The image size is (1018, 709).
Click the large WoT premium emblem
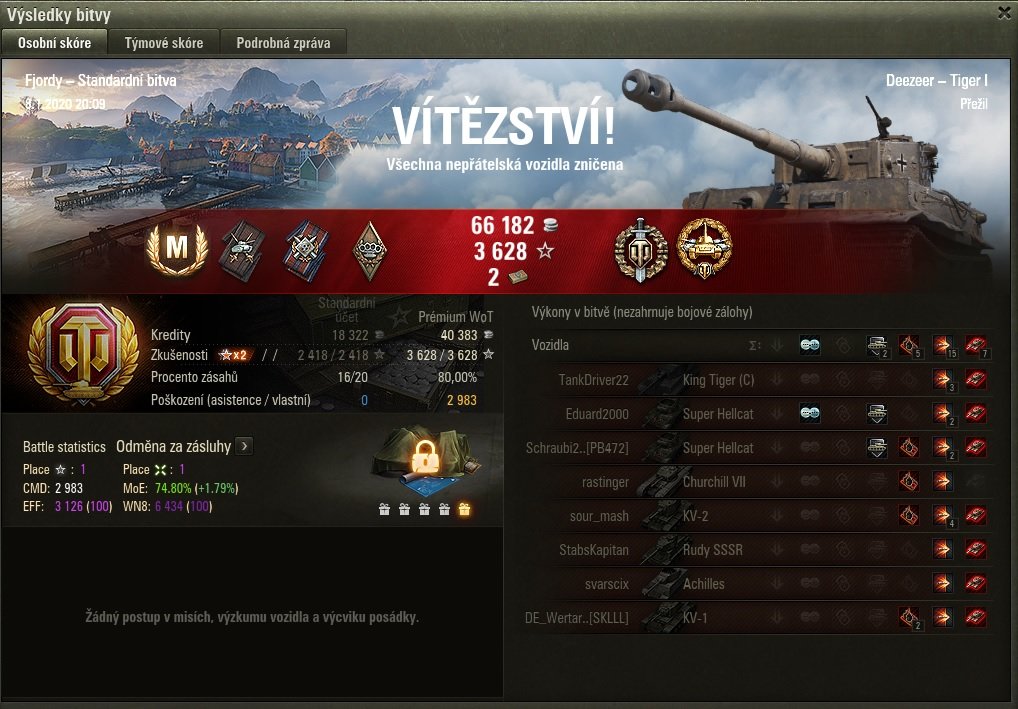pyautogui.click(x=84, y=354)
